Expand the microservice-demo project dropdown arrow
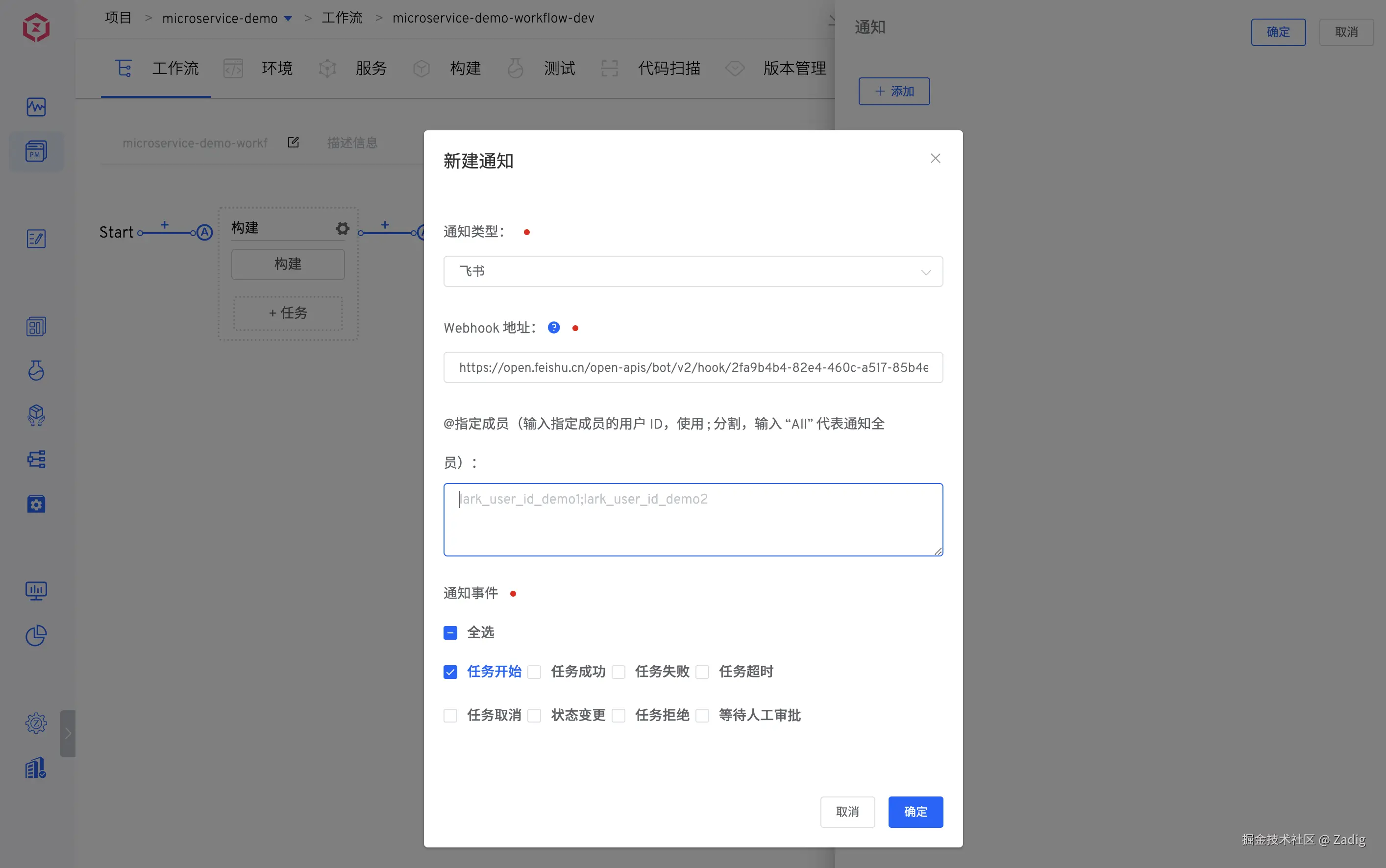Screen dimensions: 1386x868 288,19
